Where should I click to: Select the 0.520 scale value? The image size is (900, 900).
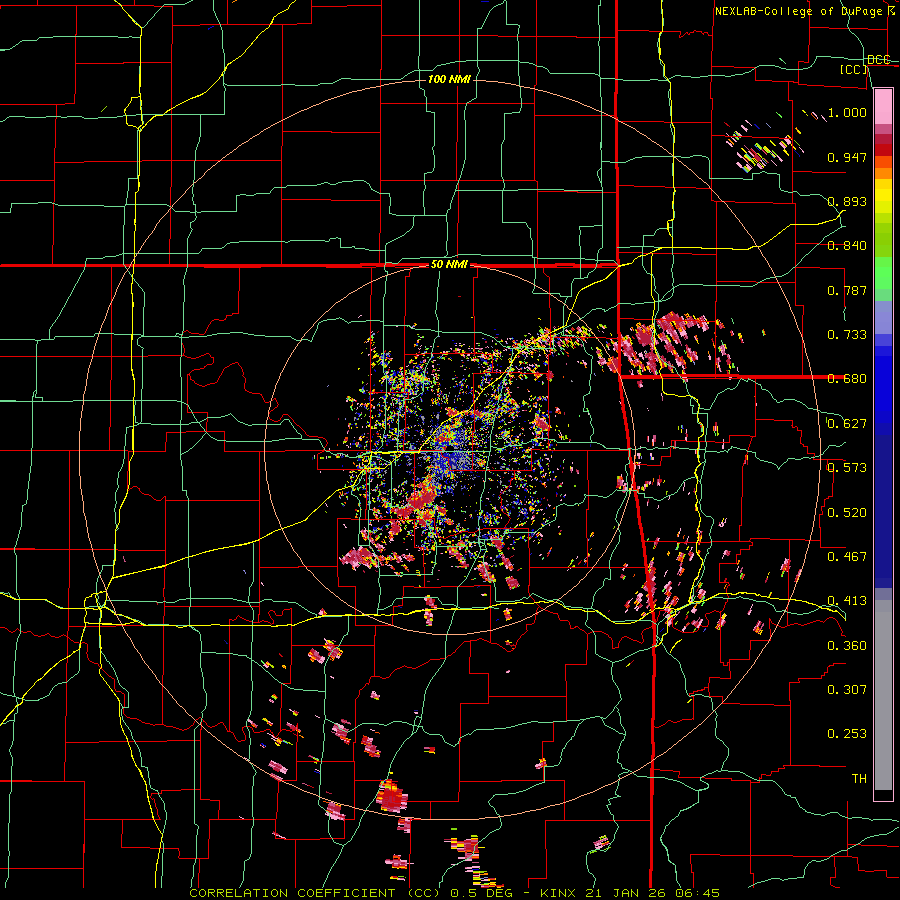847,512
